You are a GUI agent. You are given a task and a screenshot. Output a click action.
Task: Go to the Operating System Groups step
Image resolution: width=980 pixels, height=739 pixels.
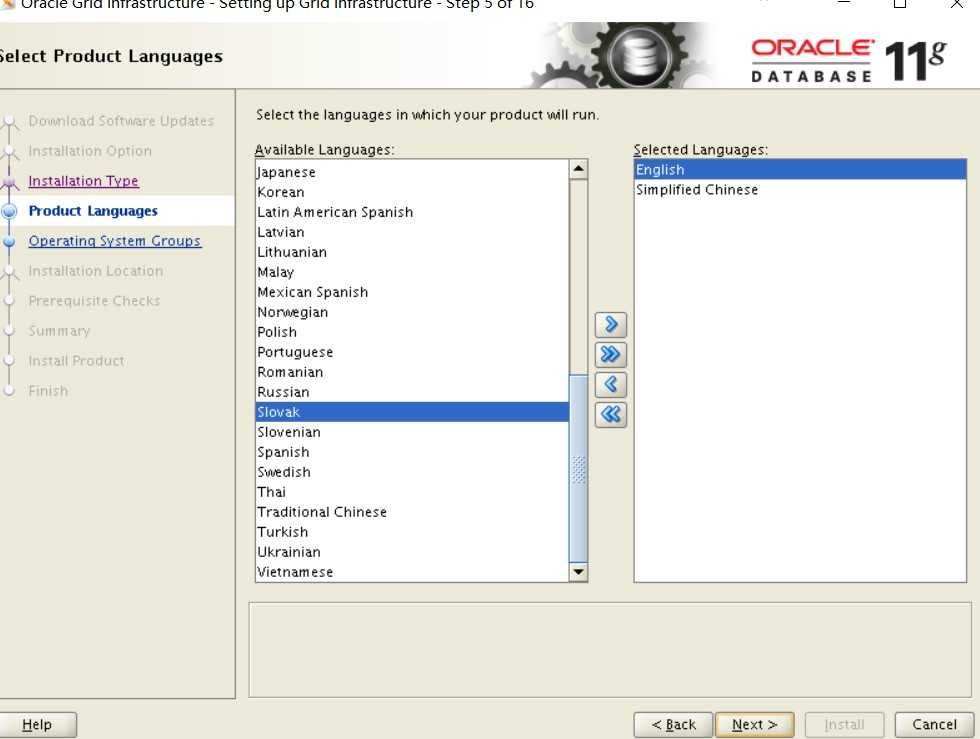(115, 241)
